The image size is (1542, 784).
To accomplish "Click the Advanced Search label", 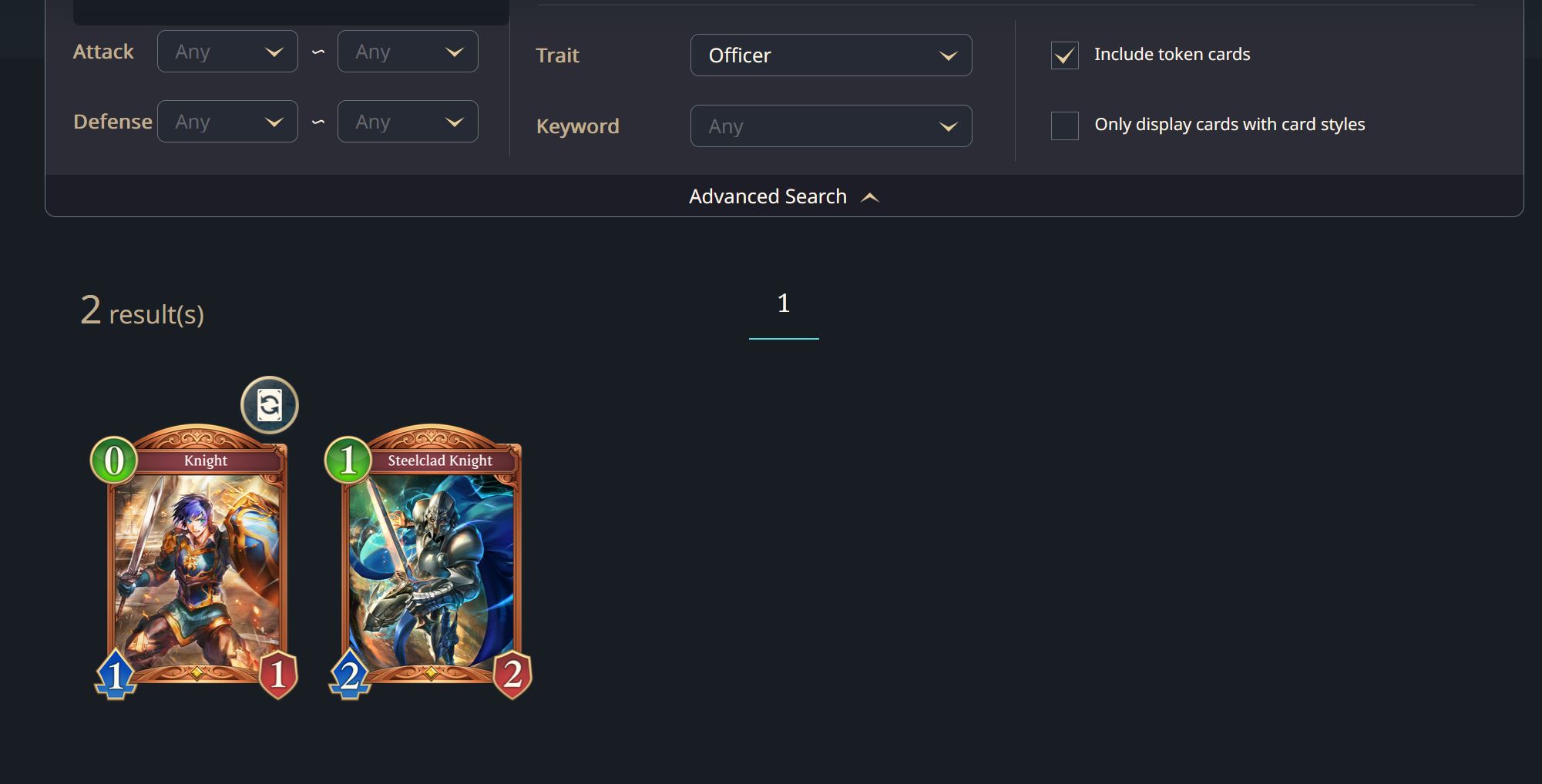I will pos(768,196).
